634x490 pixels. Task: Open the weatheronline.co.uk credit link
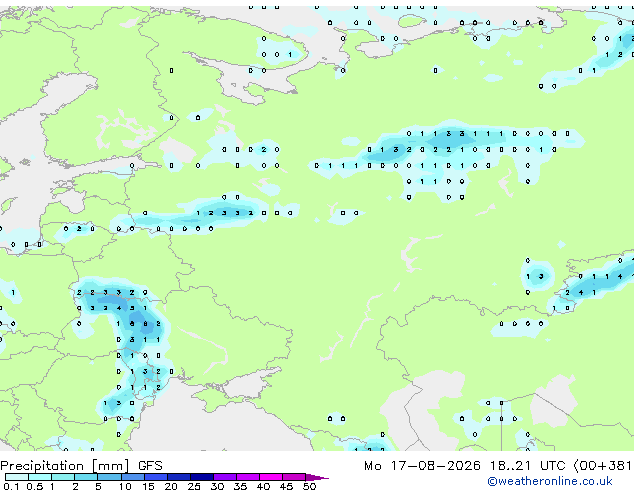pyautogui.click(x=550, y=481)
